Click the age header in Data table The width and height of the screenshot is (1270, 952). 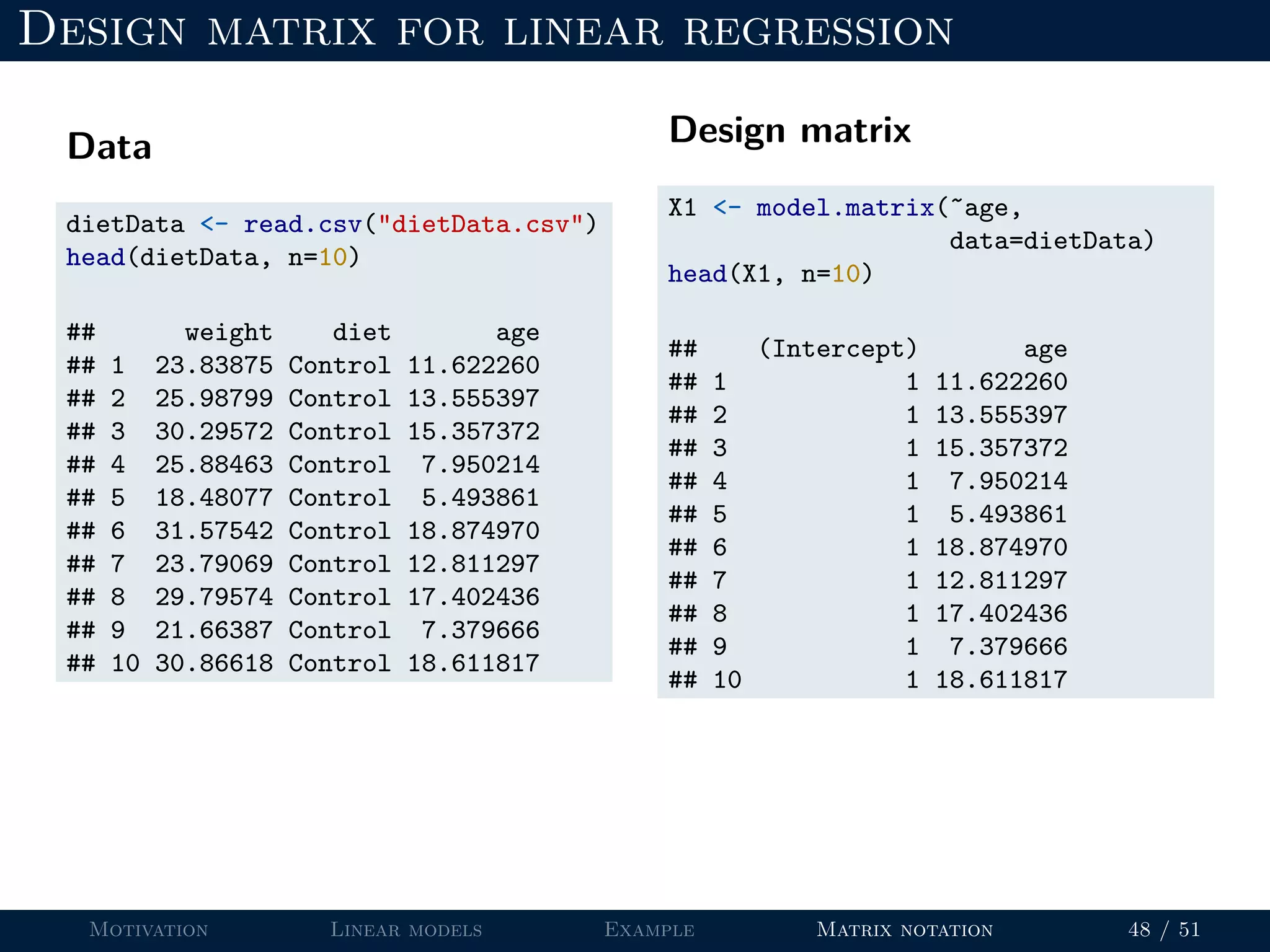point(518,333)
